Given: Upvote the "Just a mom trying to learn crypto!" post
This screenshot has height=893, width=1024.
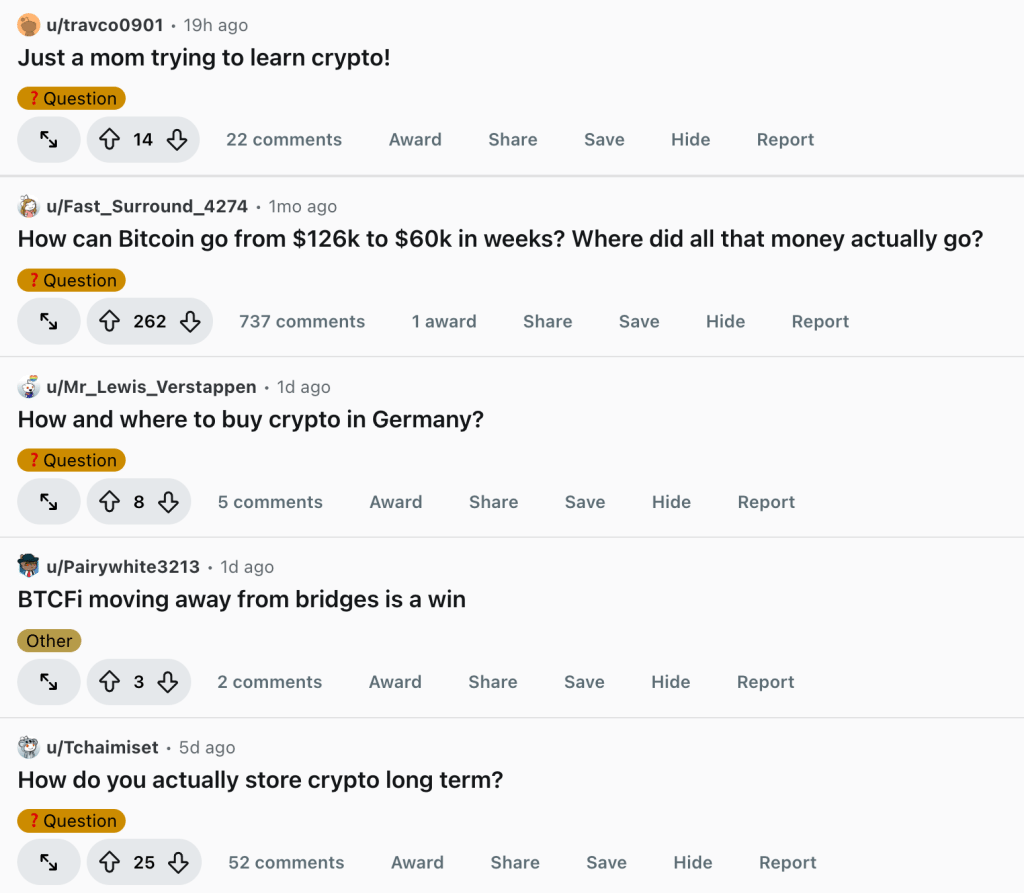Looking at the screenshot, I should [110, 140].
